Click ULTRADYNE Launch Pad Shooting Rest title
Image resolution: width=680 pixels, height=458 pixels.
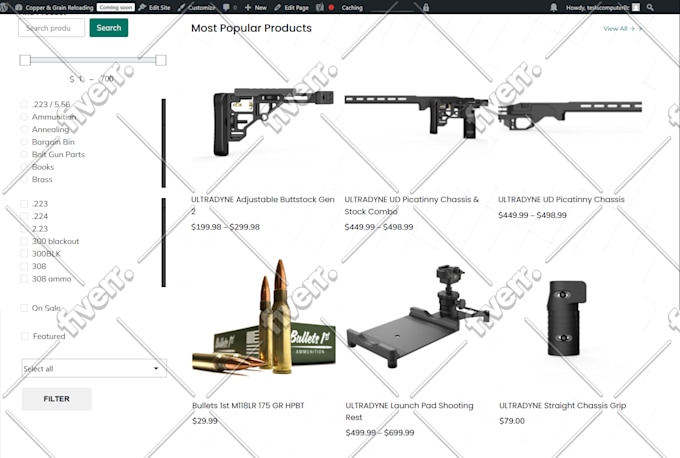coord(409,411)
